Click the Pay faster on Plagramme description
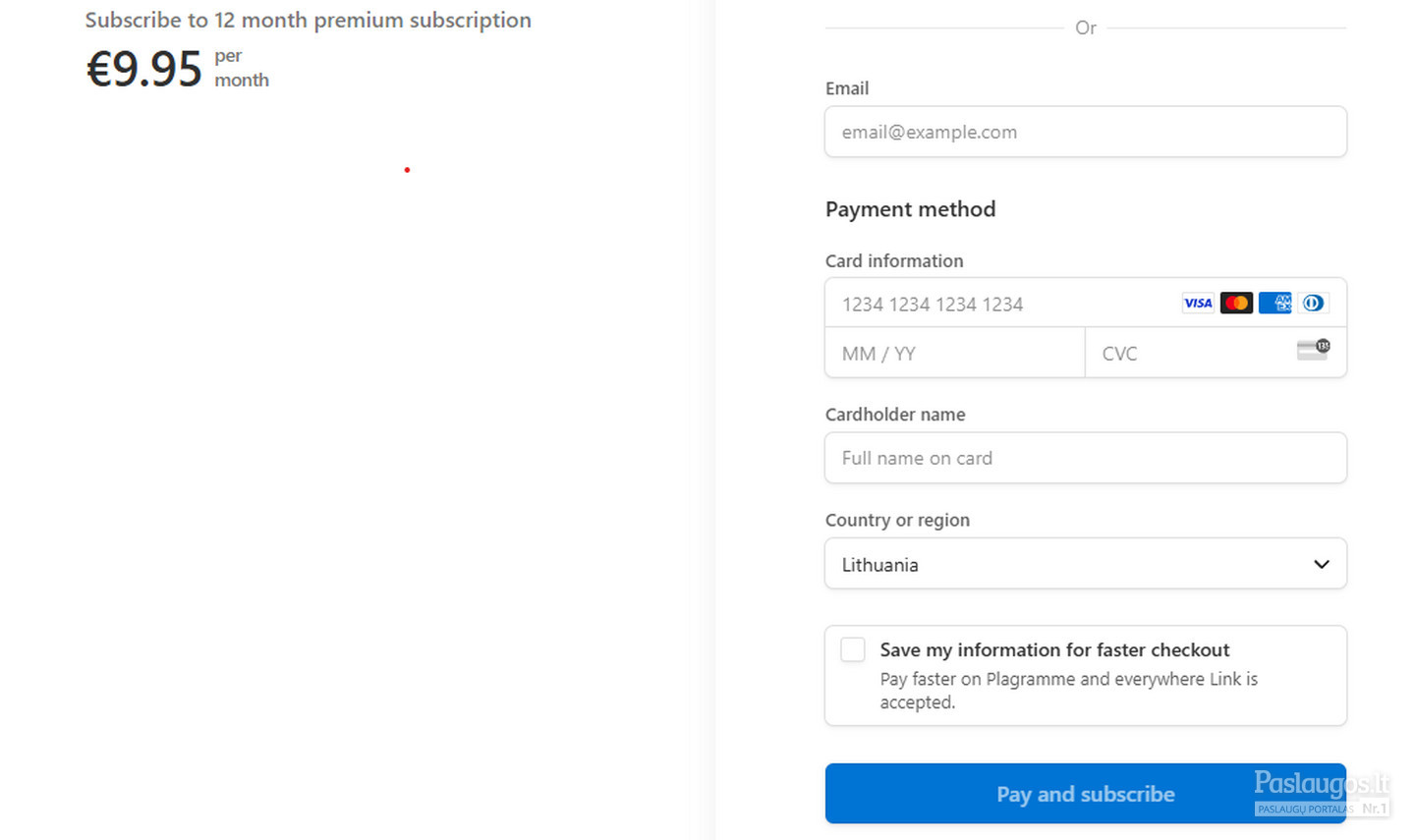The height and width of the screenshot is (840, 1415). click(x=1068, y=691)
